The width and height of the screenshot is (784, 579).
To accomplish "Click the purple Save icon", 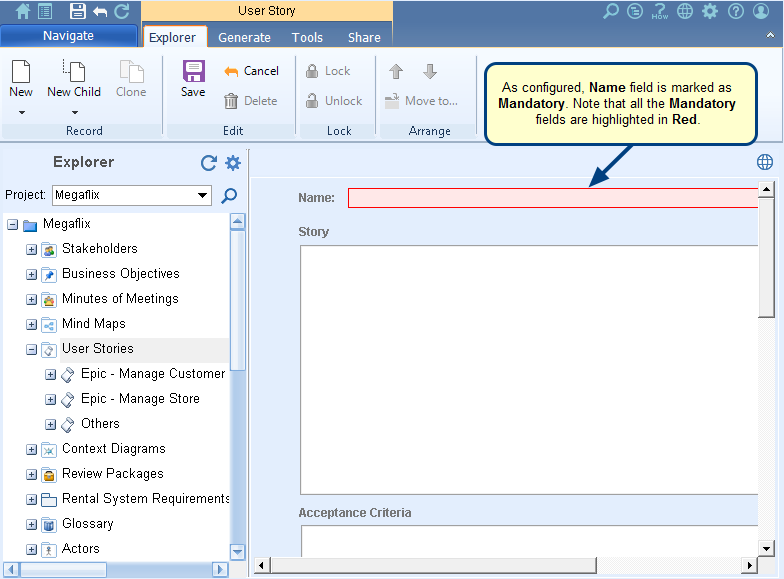I will coord(194,72).
